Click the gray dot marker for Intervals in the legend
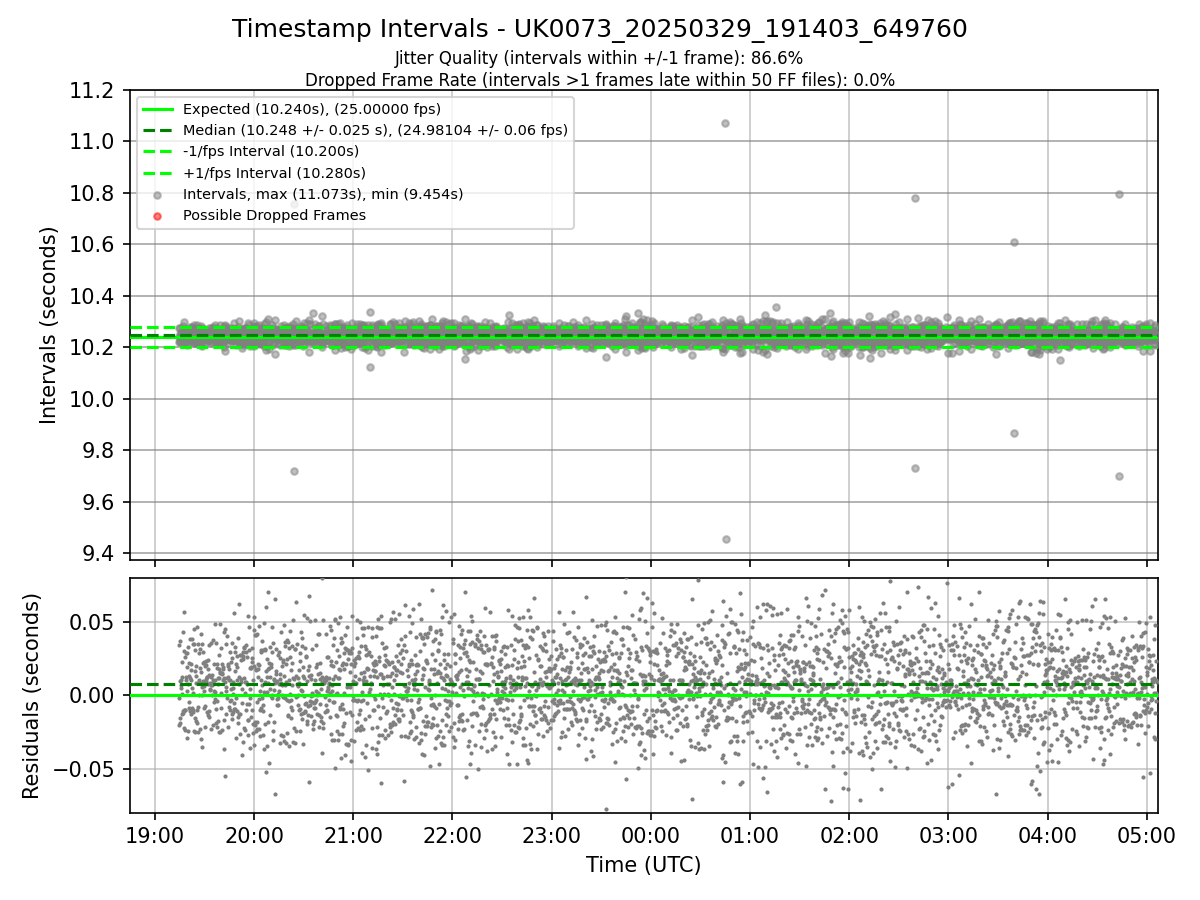Image resolution: width=1200 pixels, height=900 pixels. (157, 194)
